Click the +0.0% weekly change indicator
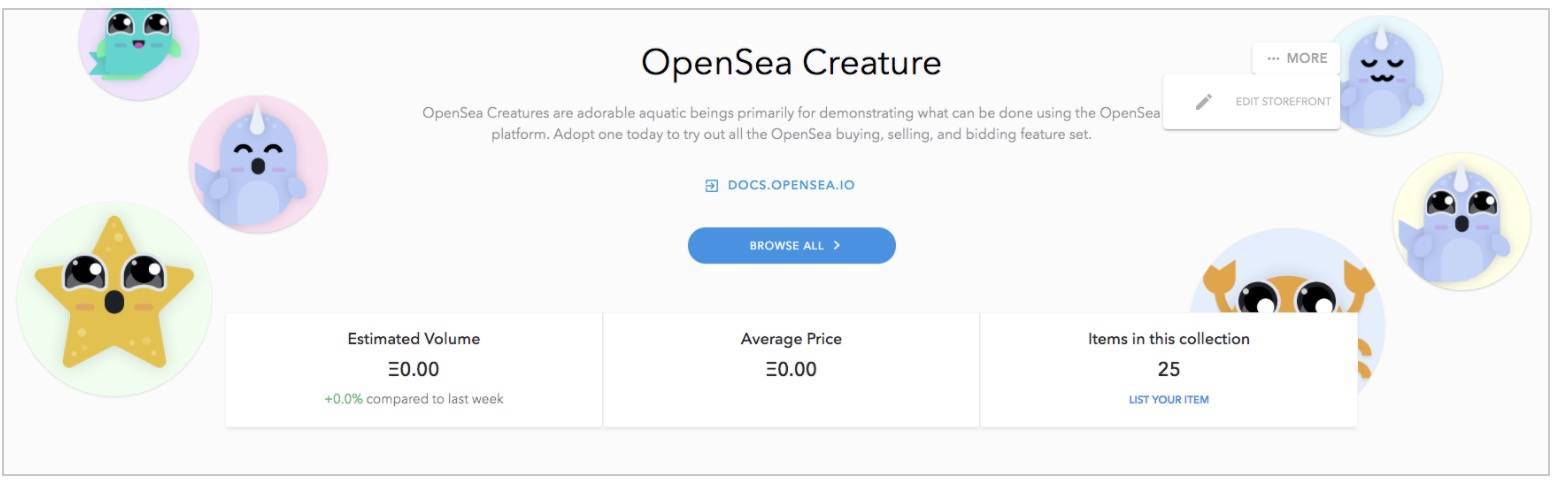Screen dimensions: 1554x486 pyautogui.click(x=343, y=399)
